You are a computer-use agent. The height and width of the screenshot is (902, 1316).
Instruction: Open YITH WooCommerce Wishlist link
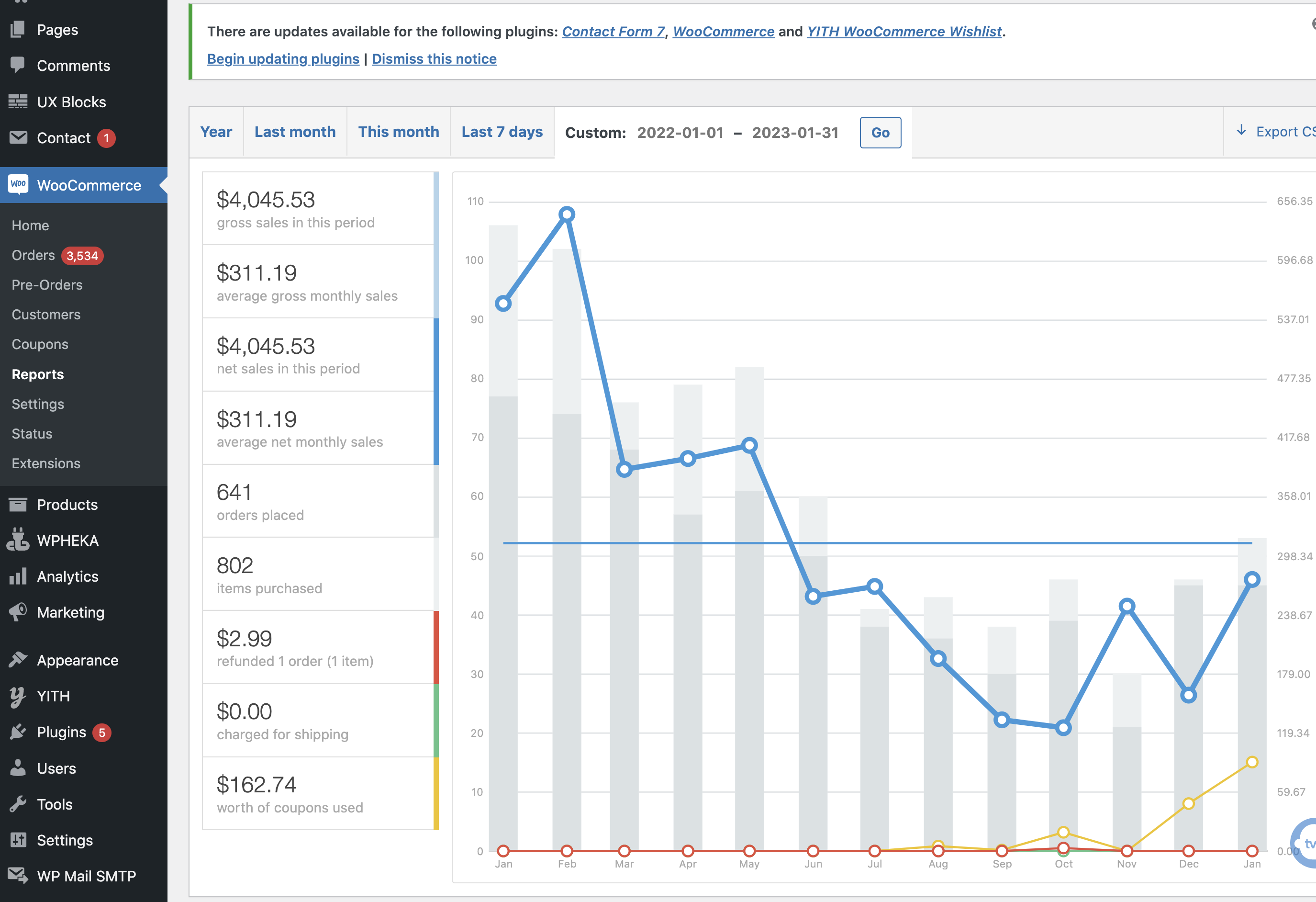tap(904, 31)
